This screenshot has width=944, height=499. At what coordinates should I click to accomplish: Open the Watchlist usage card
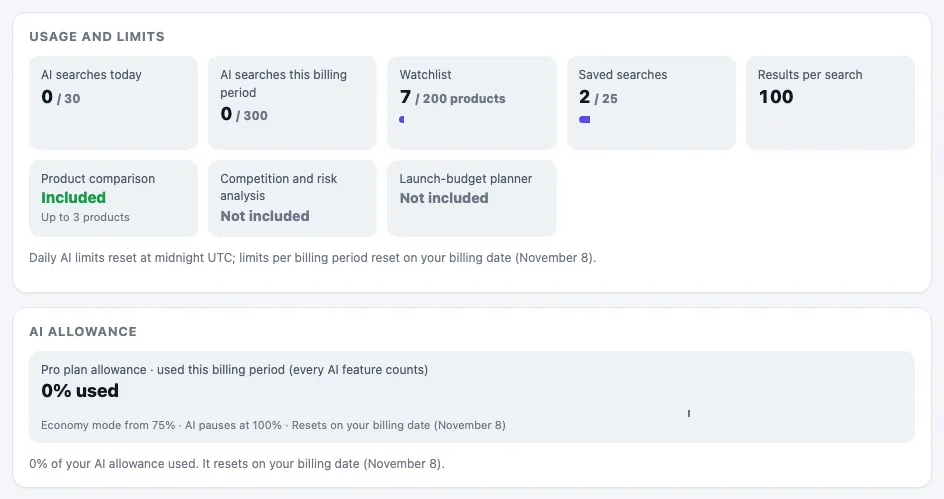(x=471, y=103)
